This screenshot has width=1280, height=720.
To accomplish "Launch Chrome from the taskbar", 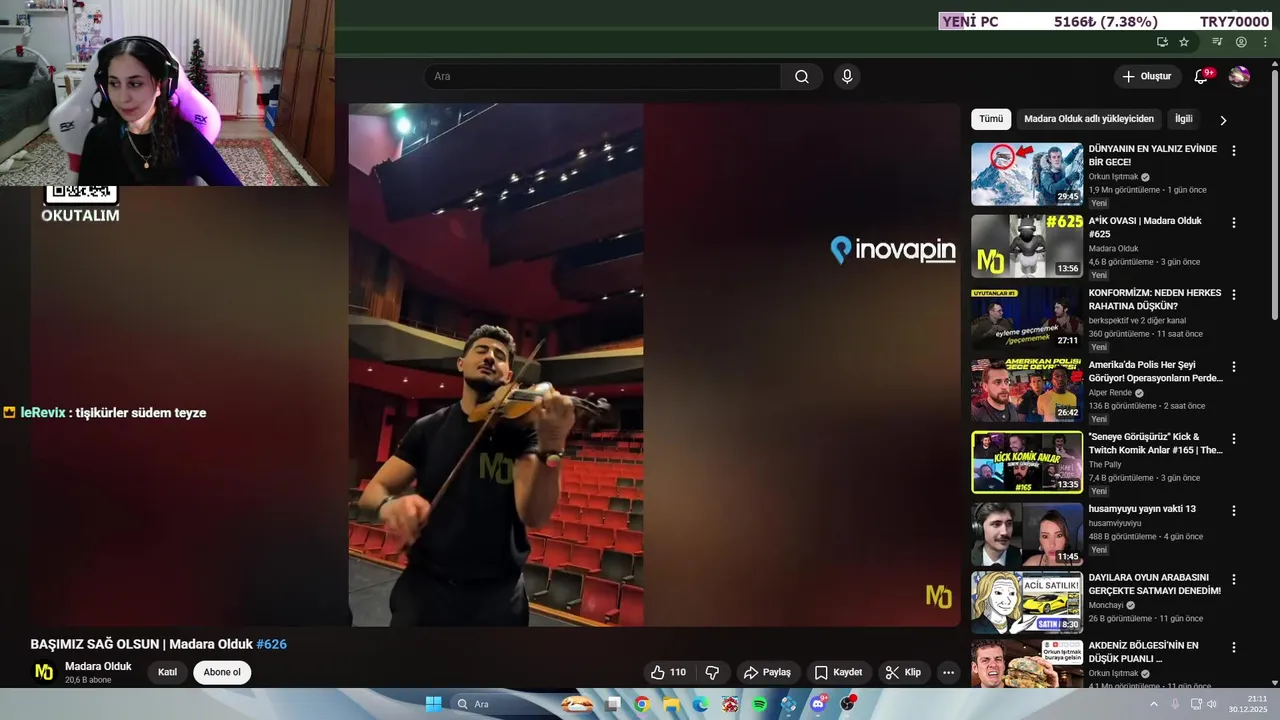I will (642, 704).
